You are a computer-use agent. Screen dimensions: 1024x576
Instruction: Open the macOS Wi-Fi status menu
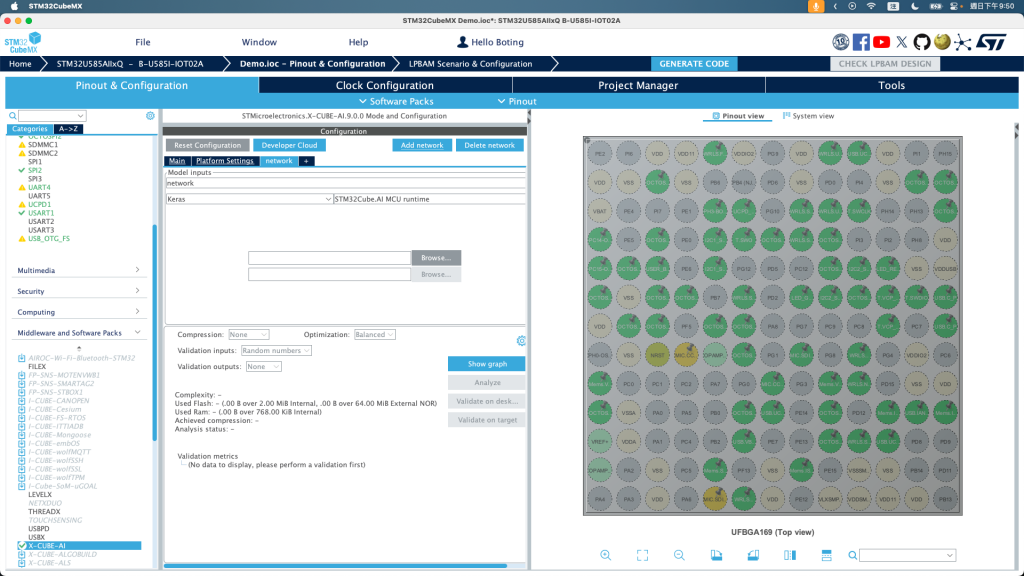click(x=871, y=6)
